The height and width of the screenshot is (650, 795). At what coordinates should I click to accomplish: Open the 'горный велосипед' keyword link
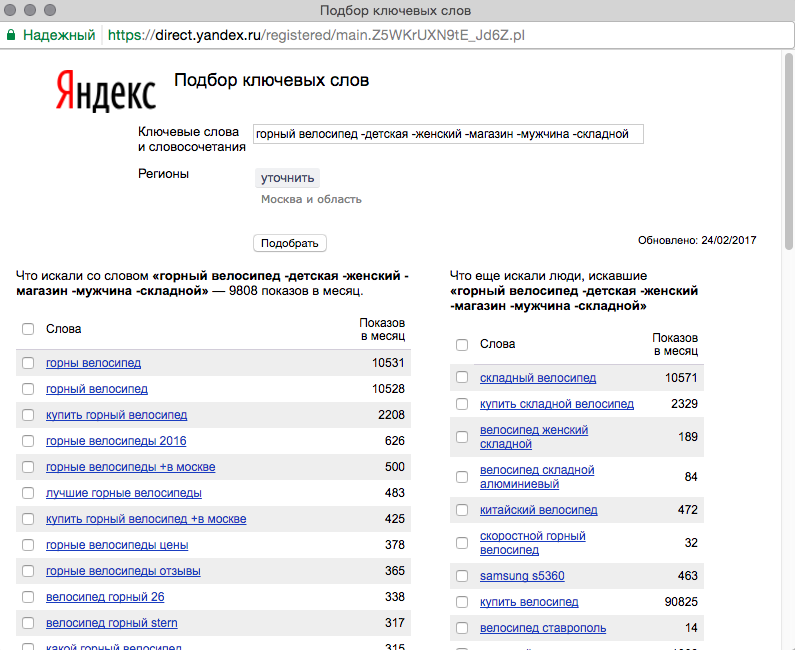pos(97,389)
